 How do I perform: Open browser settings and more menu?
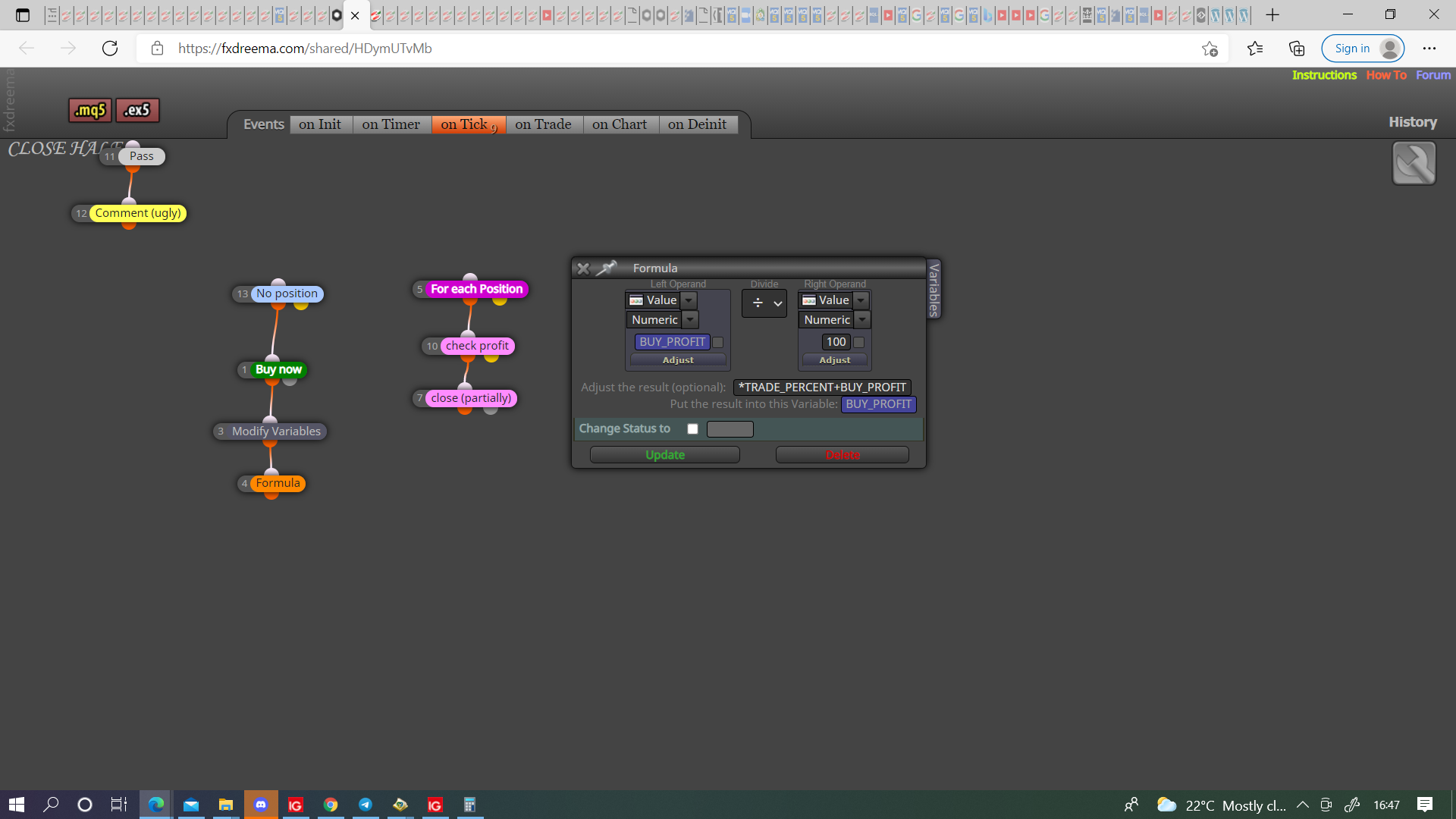(1429, 49)
